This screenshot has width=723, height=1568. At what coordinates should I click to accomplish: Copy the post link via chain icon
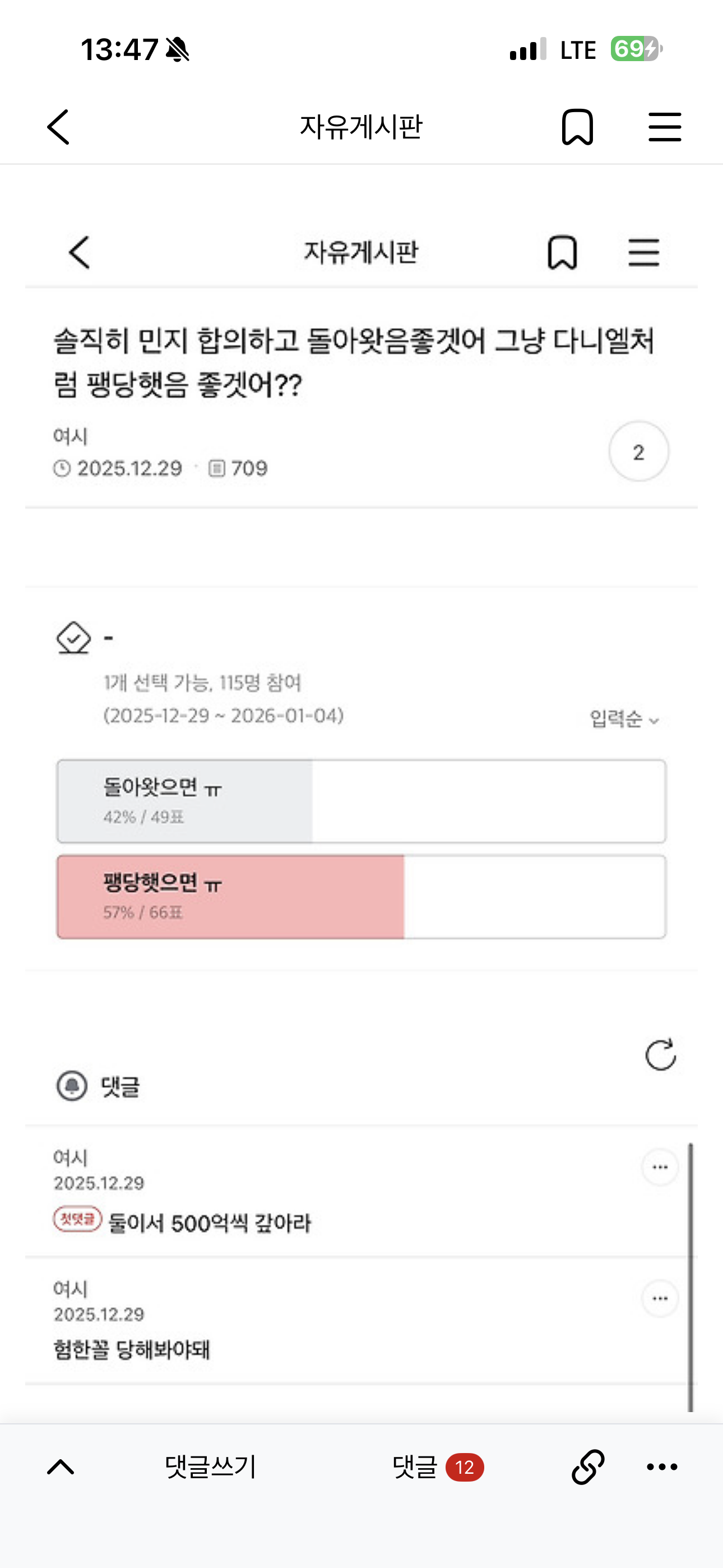pos(588,1467)
